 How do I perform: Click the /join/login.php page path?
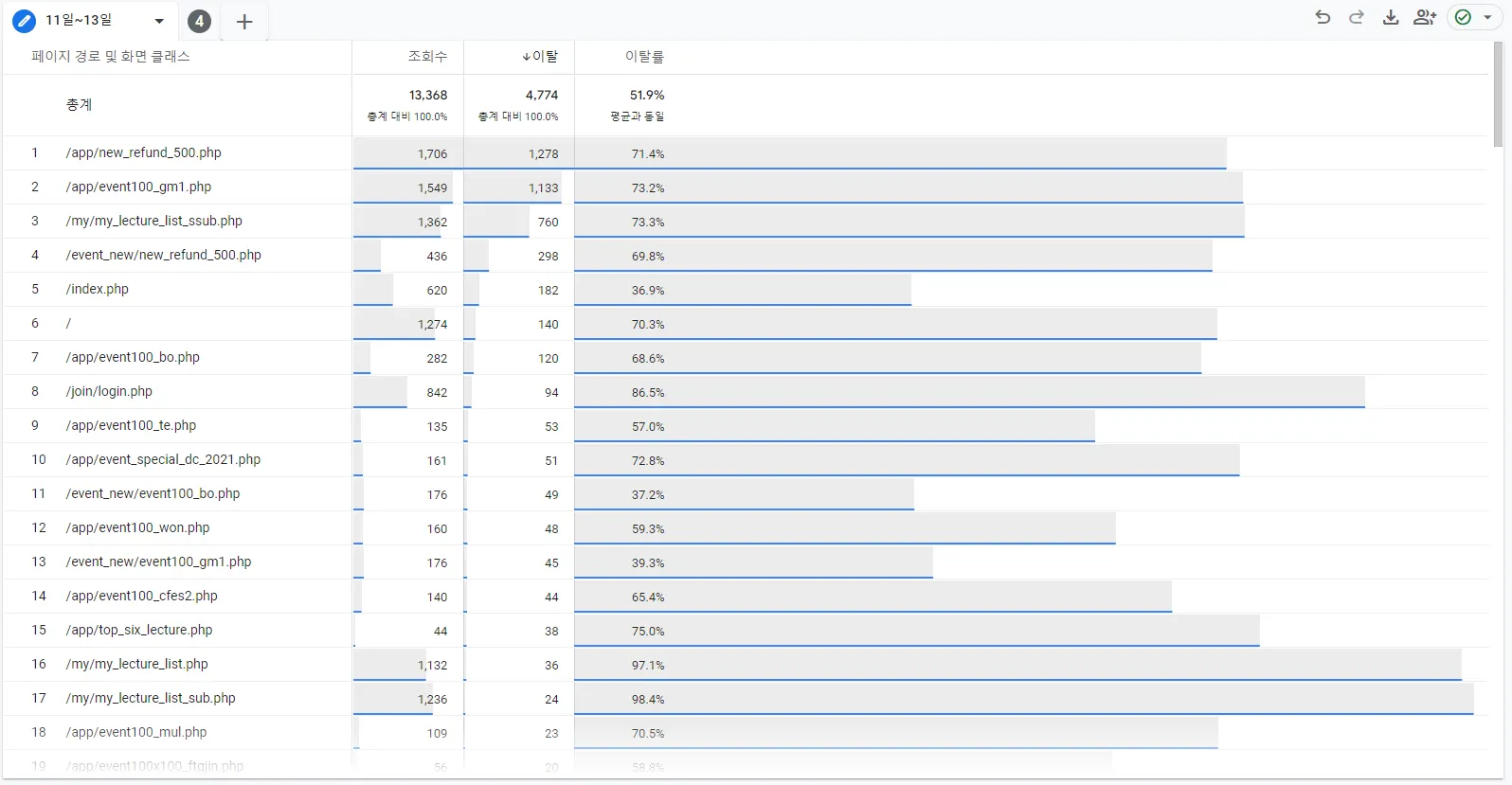(x=109, y=391)
